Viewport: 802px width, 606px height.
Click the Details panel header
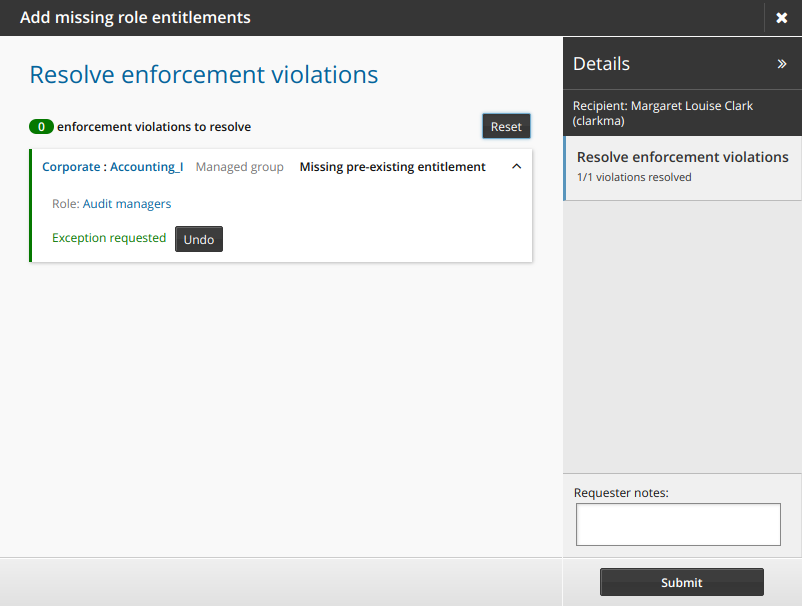(601, 63)
